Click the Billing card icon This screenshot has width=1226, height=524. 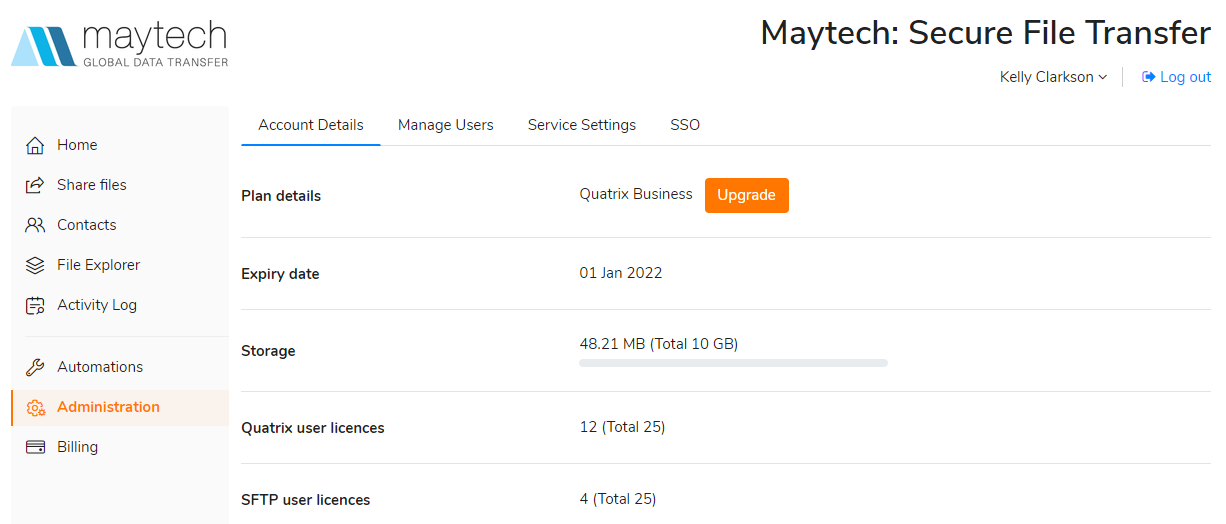coord(35,447)
